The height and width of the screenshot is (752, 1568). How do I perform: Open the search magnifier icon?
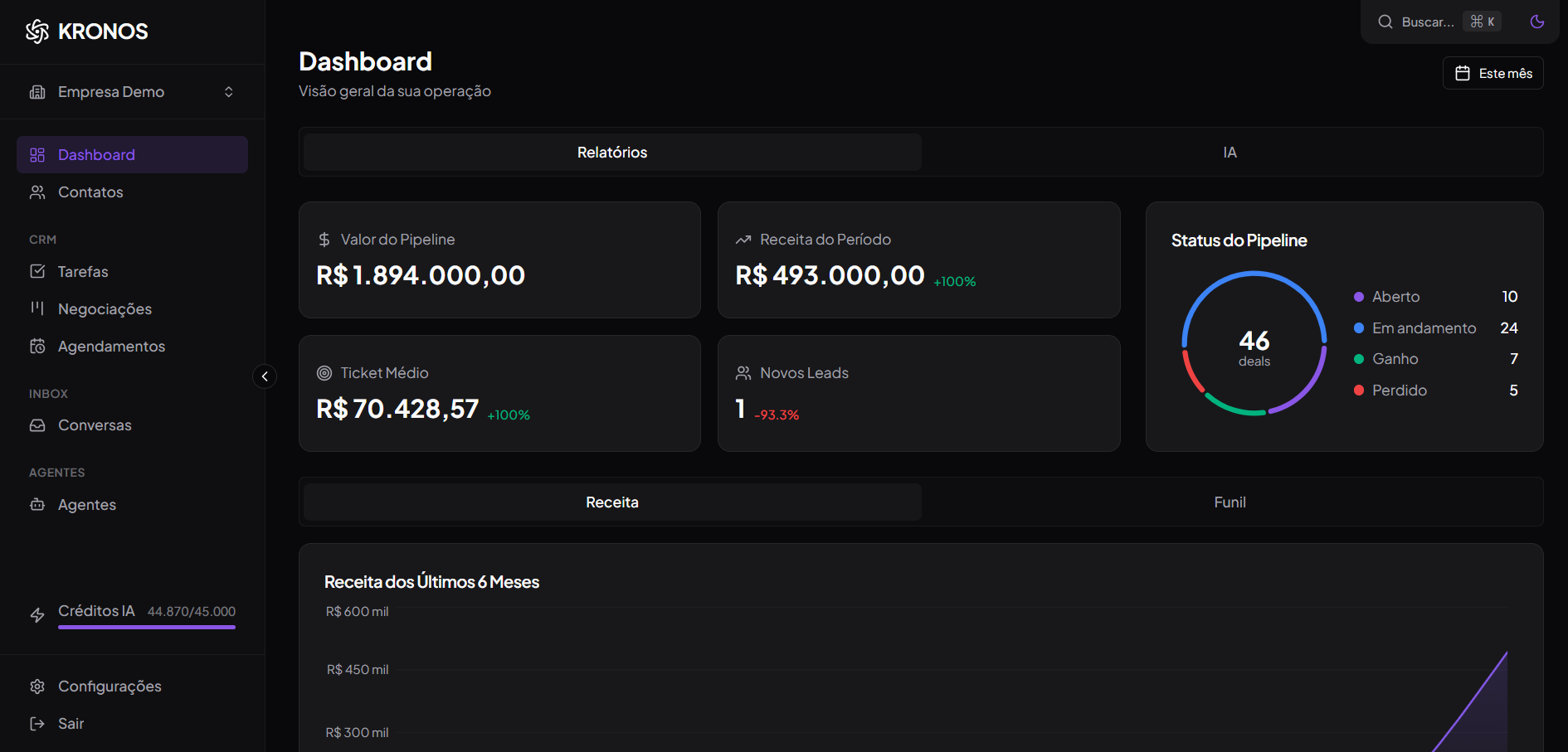[x=1385, y=22]
